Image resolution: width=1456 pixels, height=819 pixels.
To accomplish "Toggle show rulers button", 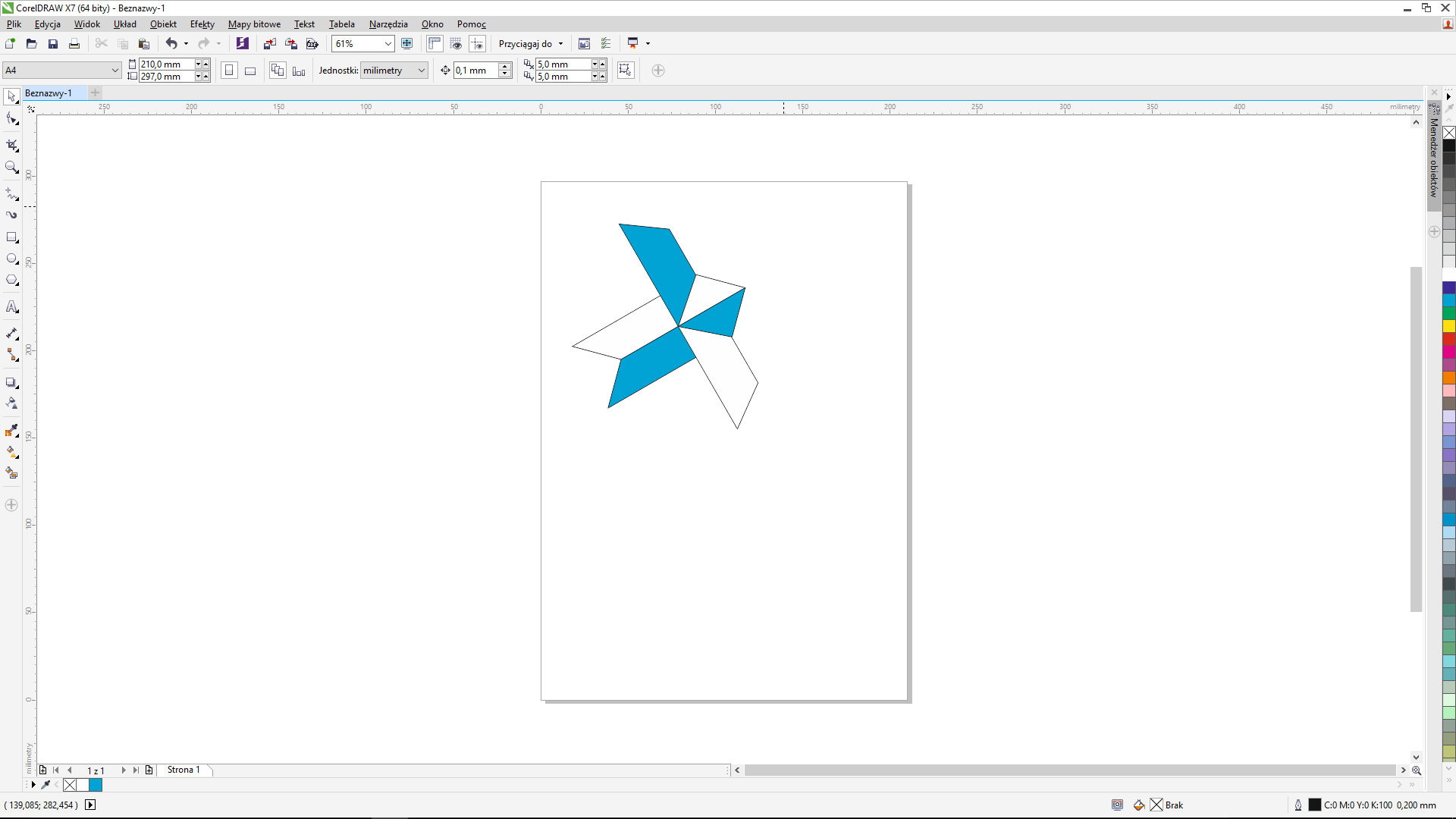I will [x=435, y=44].
